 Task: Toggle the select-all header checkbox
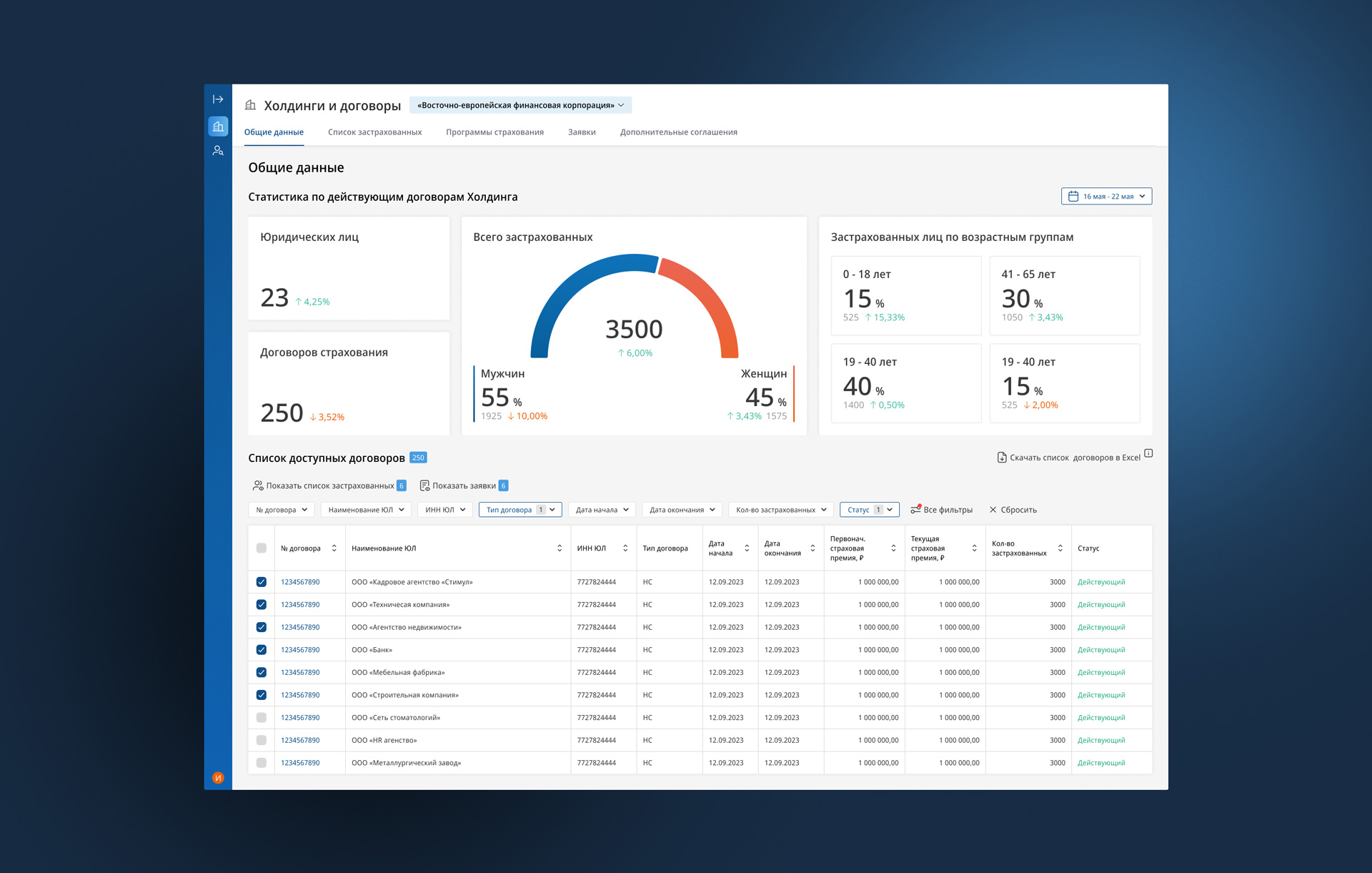point(262,548)
